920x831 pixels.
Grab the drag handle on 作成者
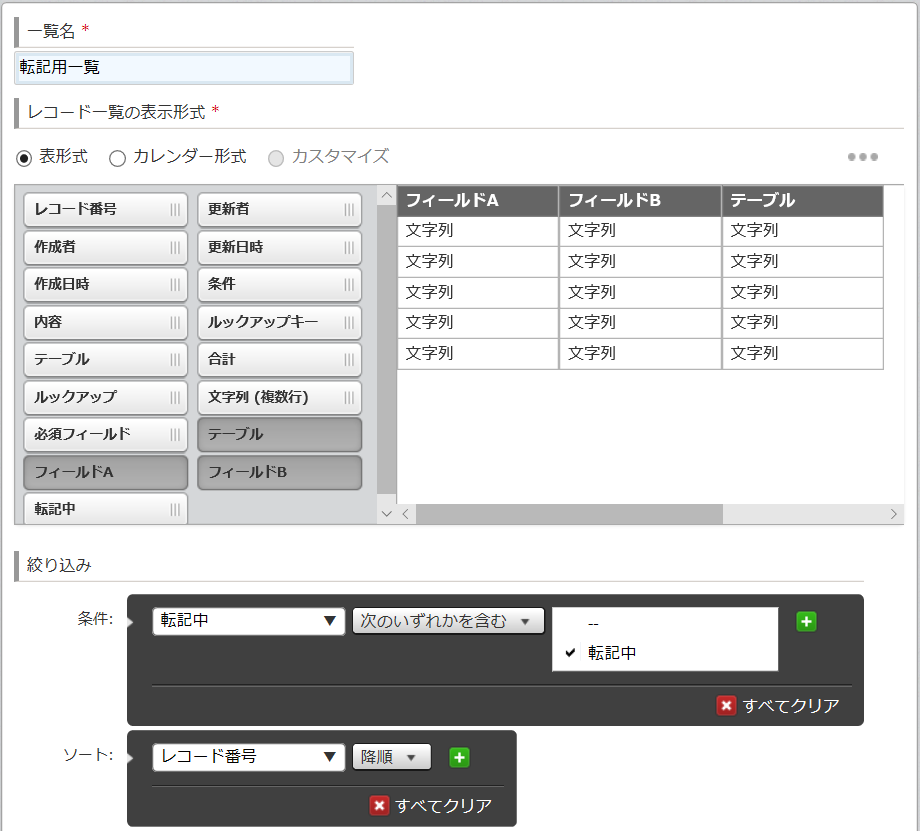coord(175,248)
